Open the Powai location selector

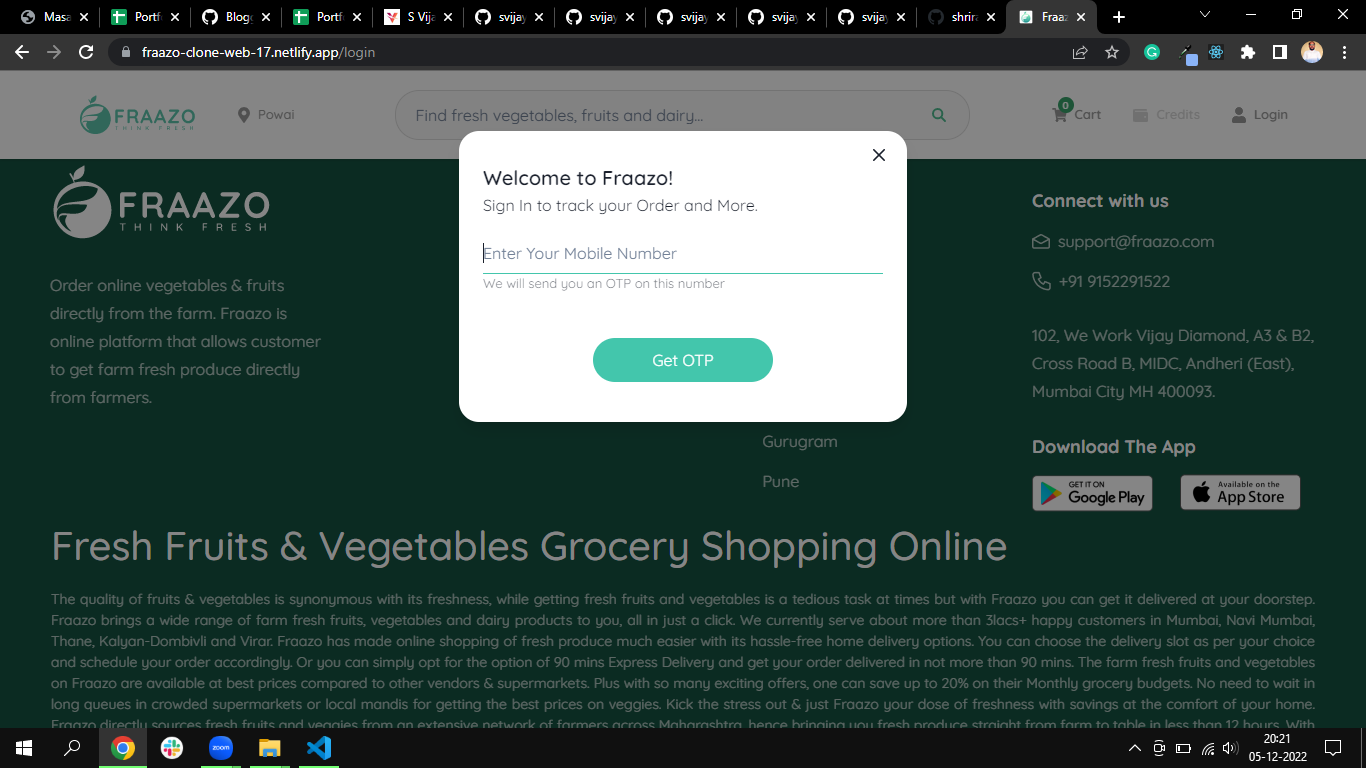[264, 114]
